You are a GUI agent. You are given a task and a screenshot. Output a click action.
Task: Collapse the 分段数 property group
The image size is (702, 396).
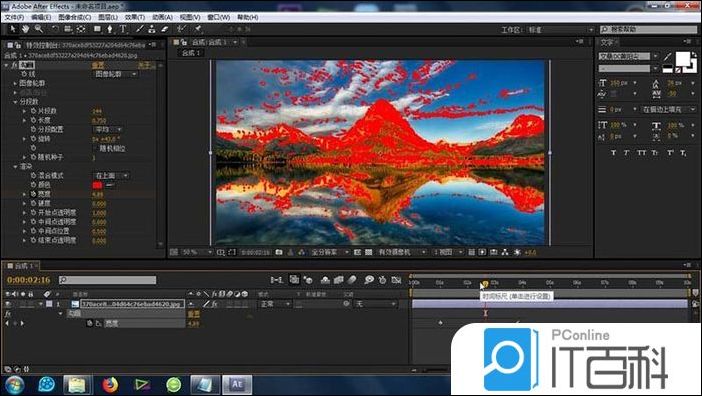coord(15,102)
